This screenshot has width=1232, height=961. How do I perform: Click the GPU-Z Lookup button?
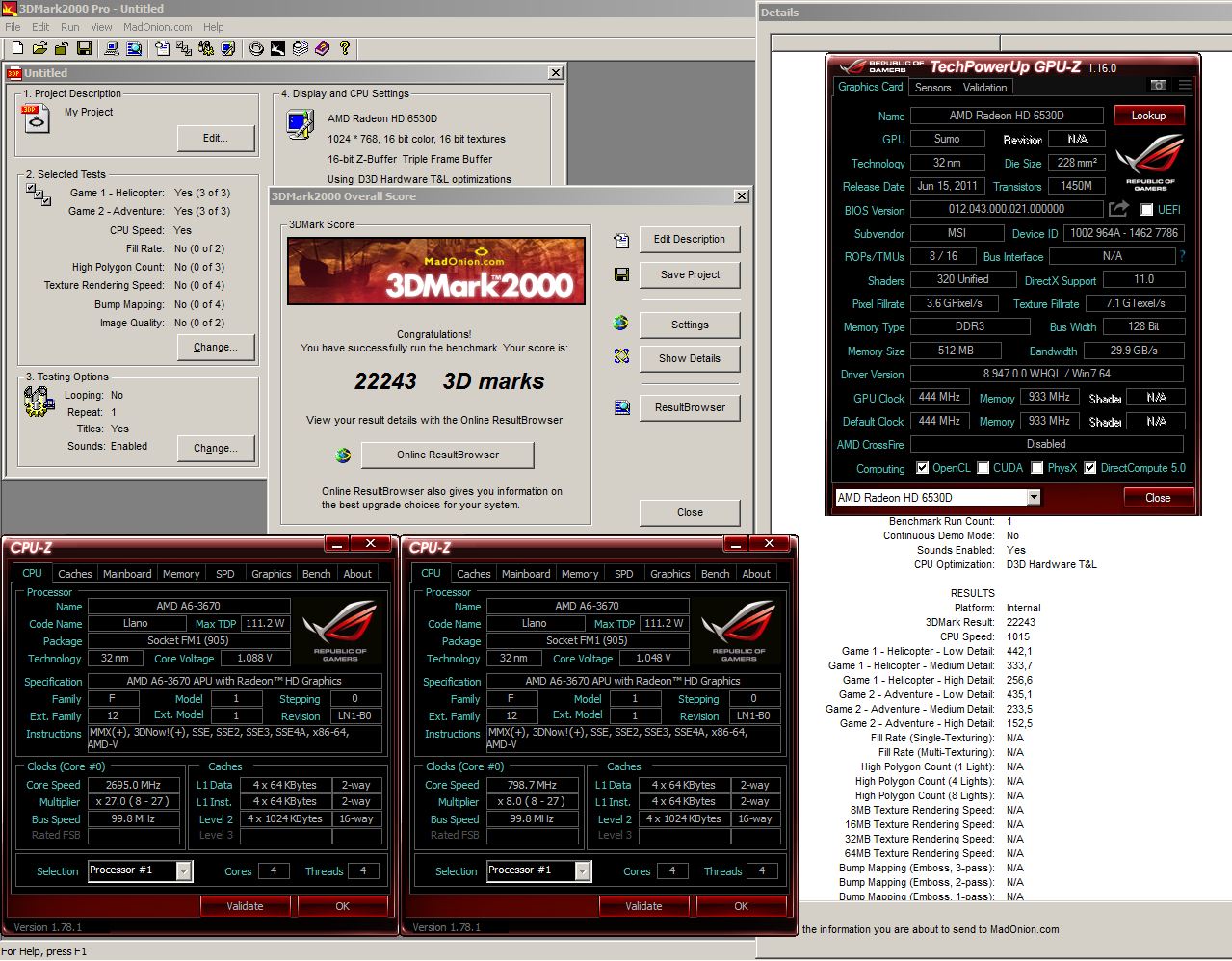tap(1148, 116)
